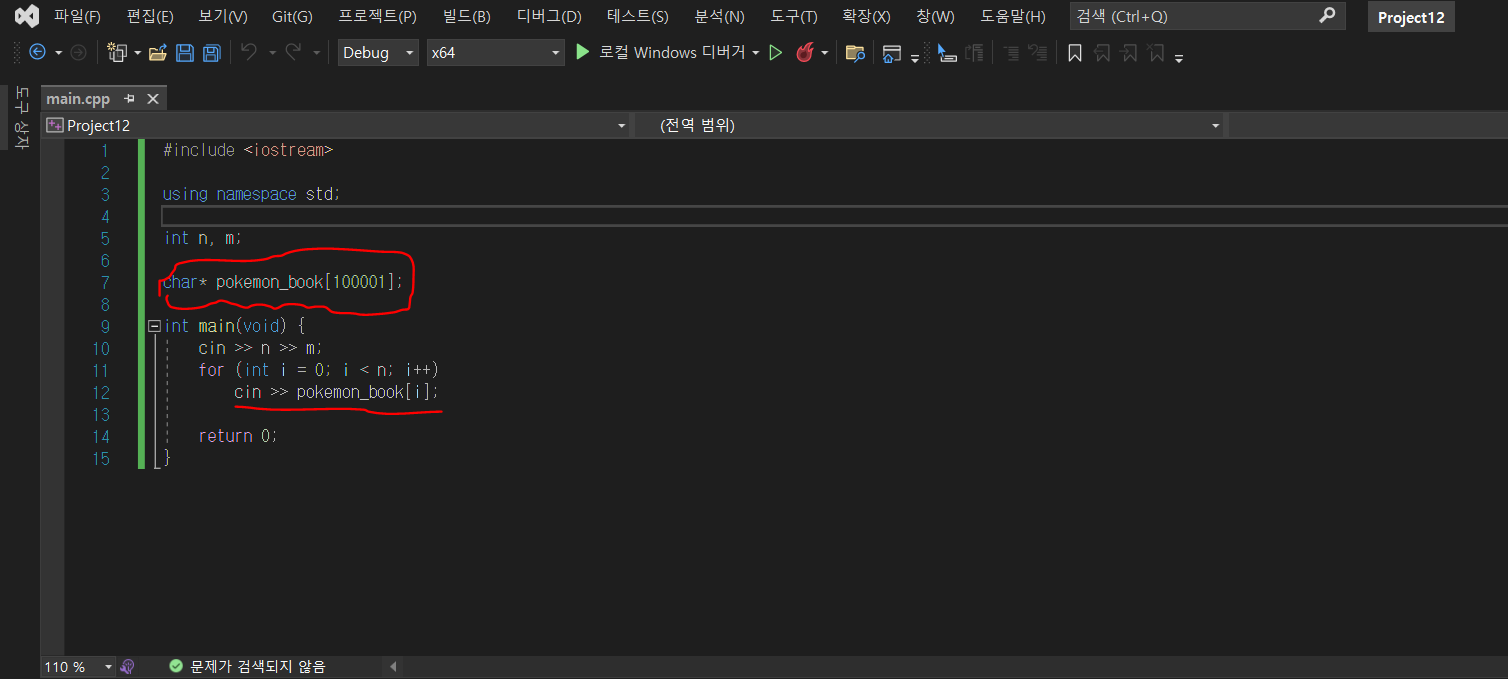
Task: Click the Hot Reload flame icon
Action: click(805, 52)
